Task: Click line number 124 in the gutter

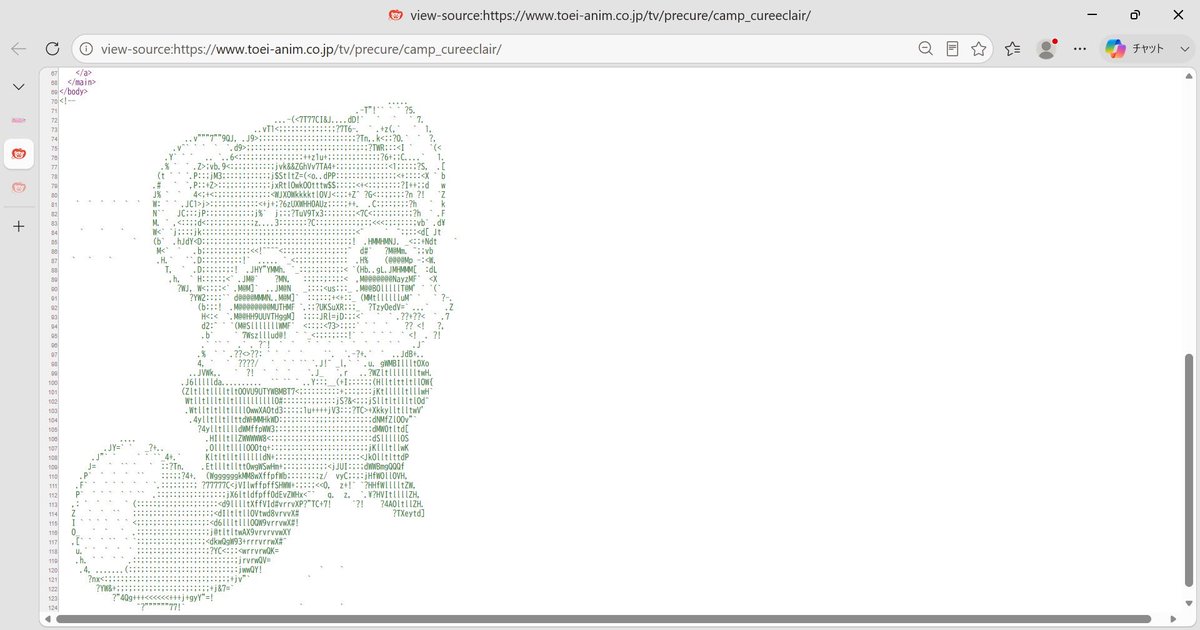Action: (x=51, y=608)
